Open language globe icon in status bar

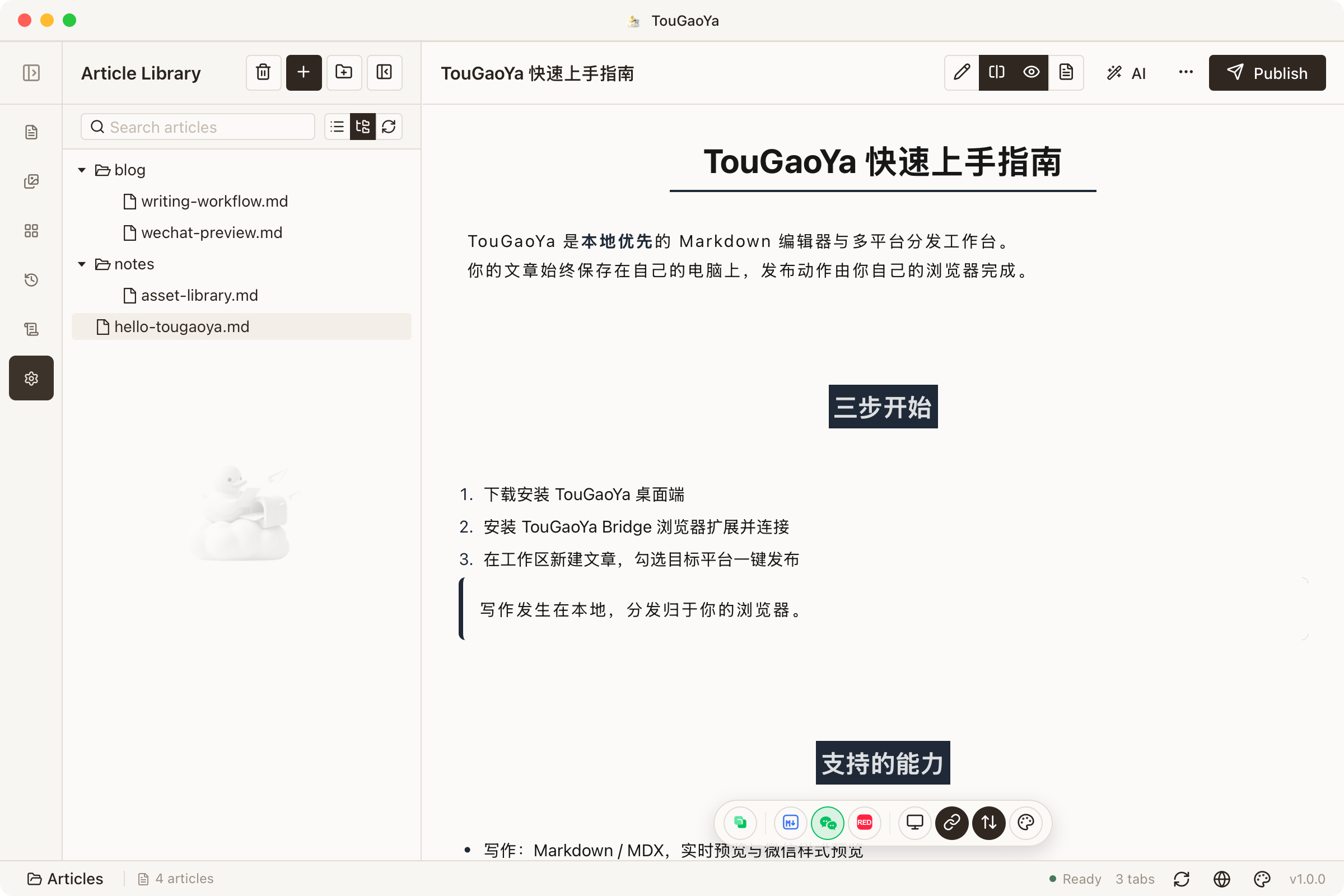click(1222, 879)
